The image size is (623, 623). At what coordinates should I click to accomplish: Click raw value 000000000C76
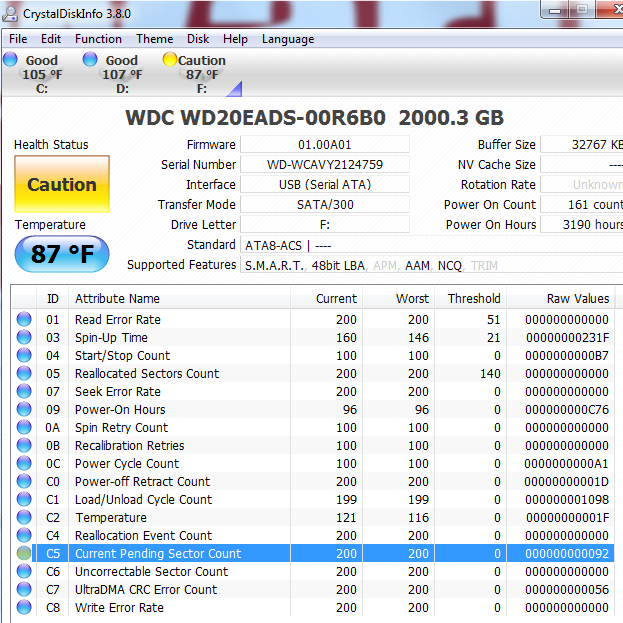click(x=567, y=410)
